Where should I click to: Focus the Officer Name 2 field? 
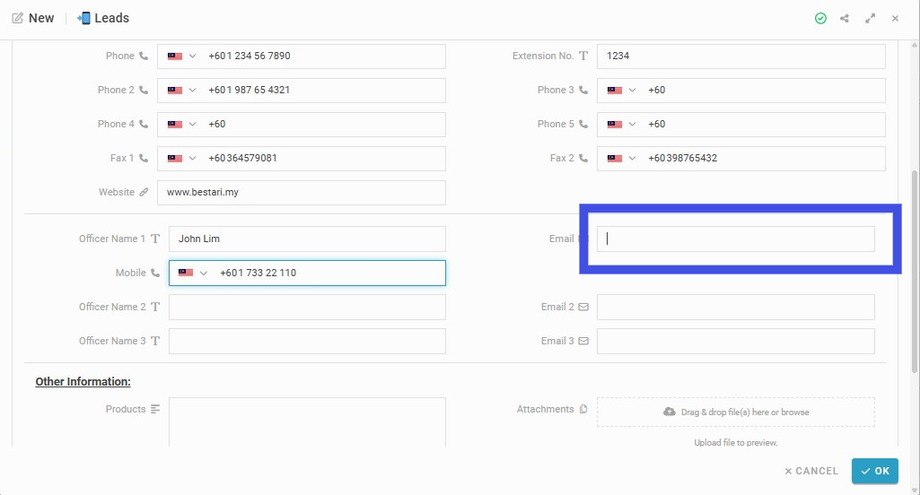[307, 307]
